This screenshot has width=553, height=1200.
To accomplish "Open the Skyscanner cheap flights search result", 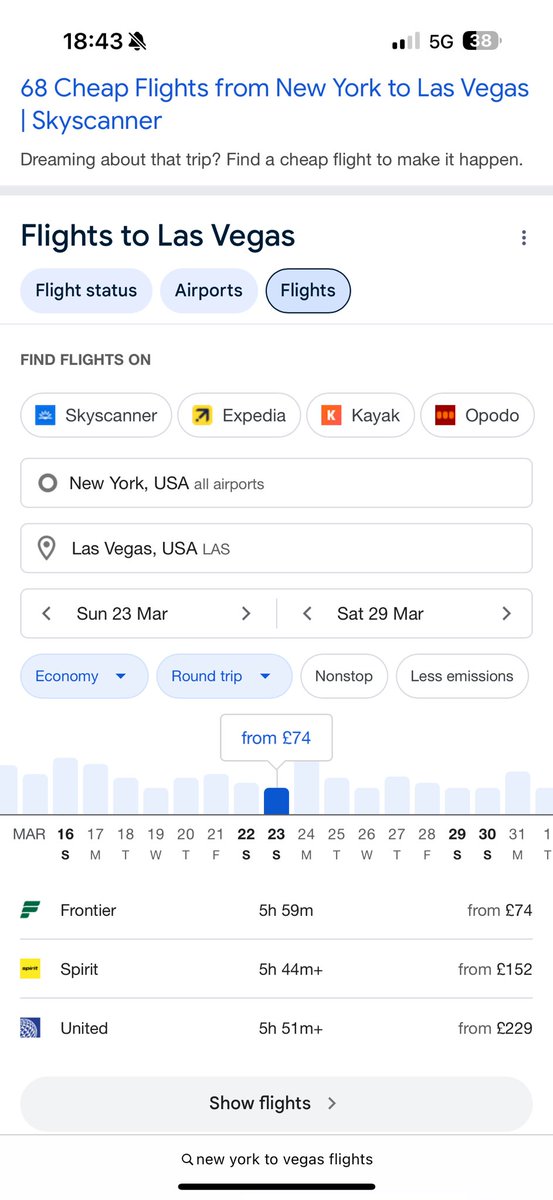I will pyautogui.click(x=275, y=105).
